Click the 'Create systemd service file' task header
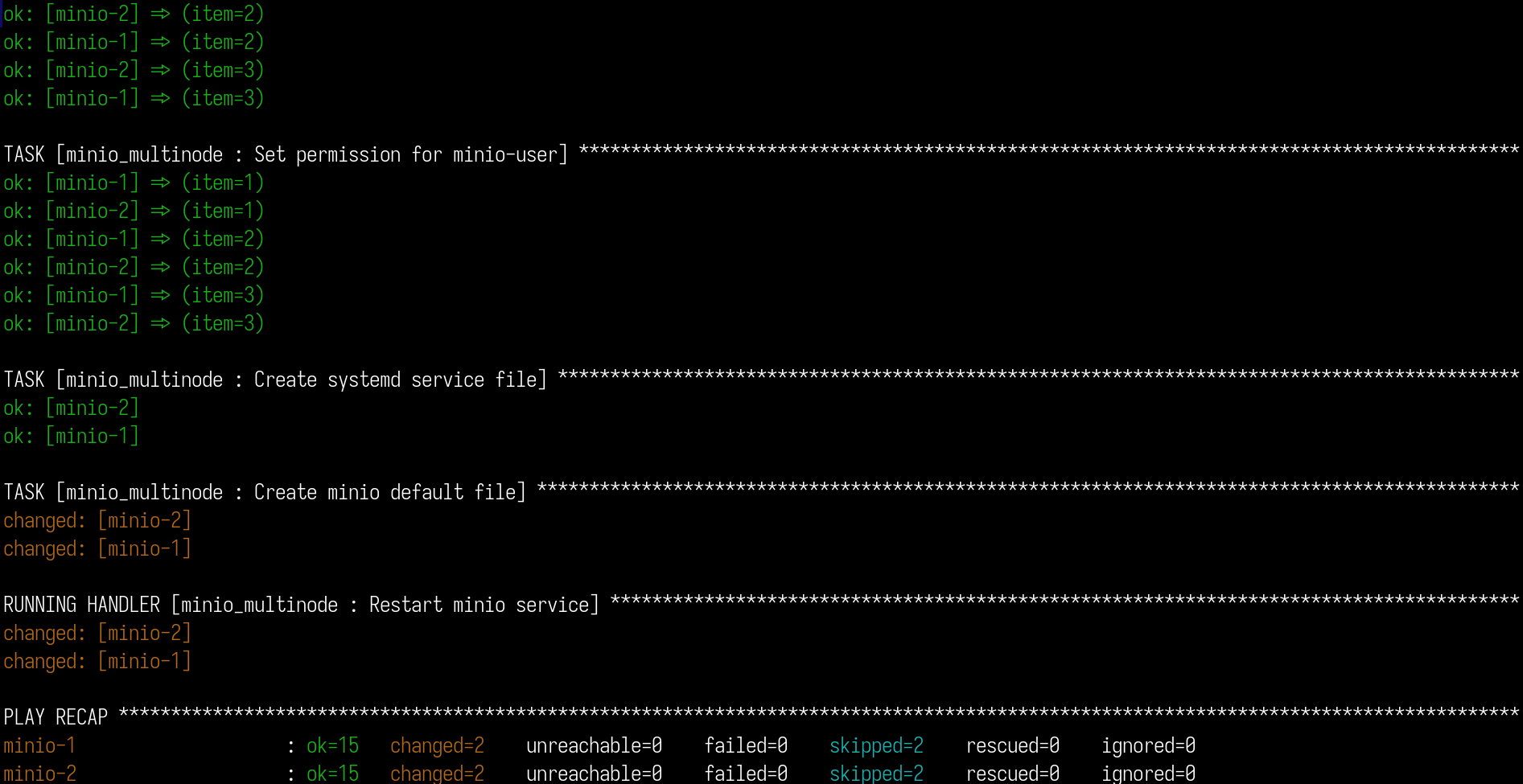 [275, 380]
